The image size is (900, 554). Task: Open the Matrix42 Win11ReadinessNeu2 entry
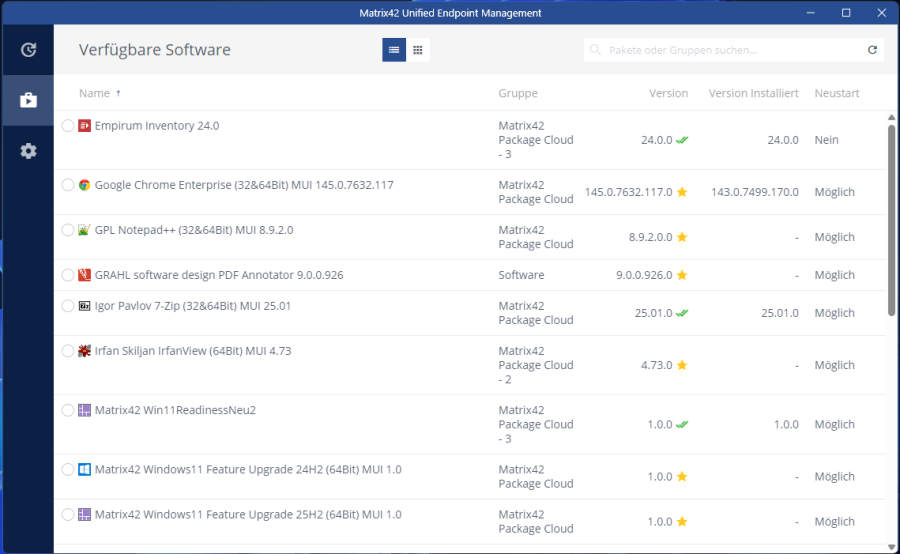point(175,410)
